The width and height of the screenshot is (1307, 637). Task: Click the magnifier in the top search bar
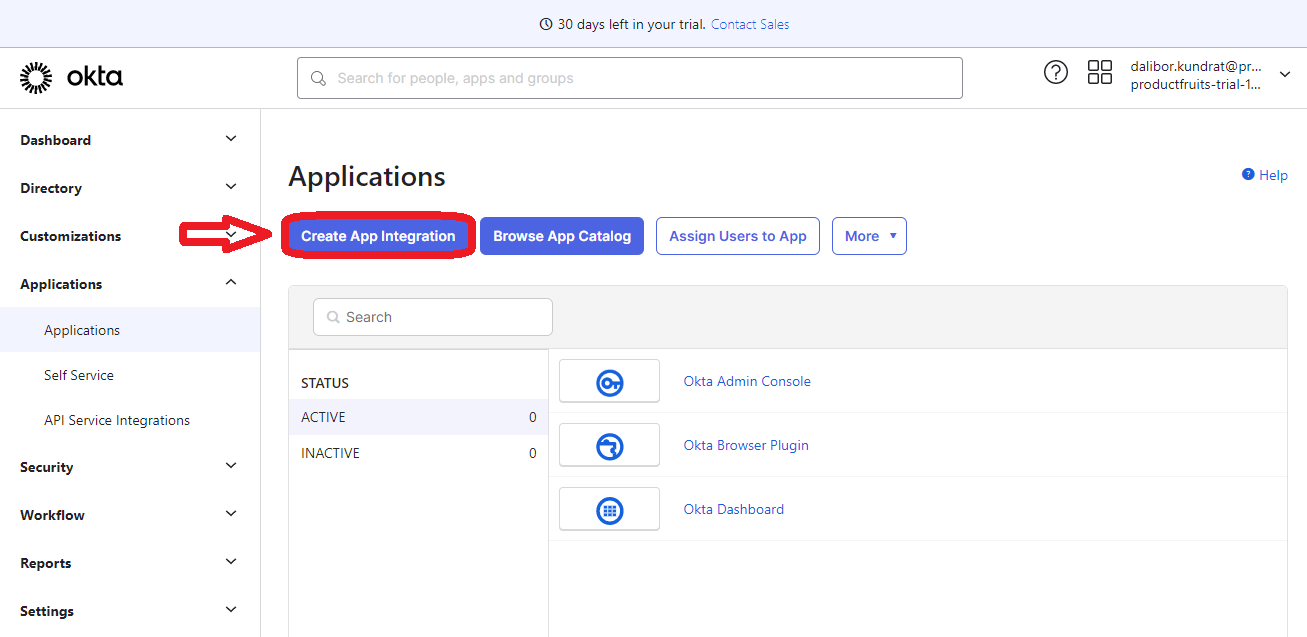tap(319, 77)
